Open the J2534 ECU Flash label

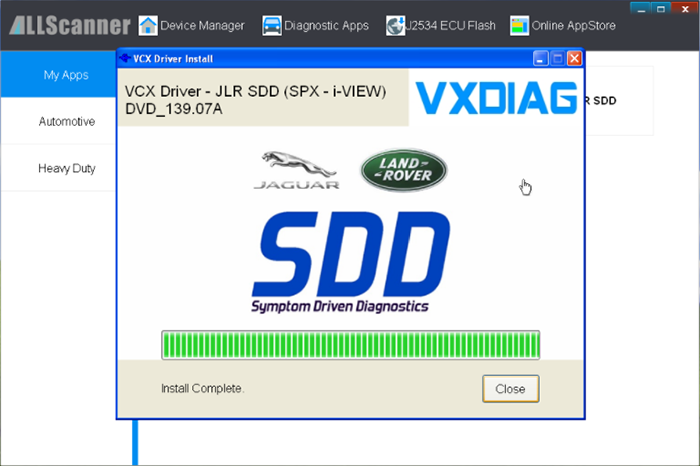450,26
